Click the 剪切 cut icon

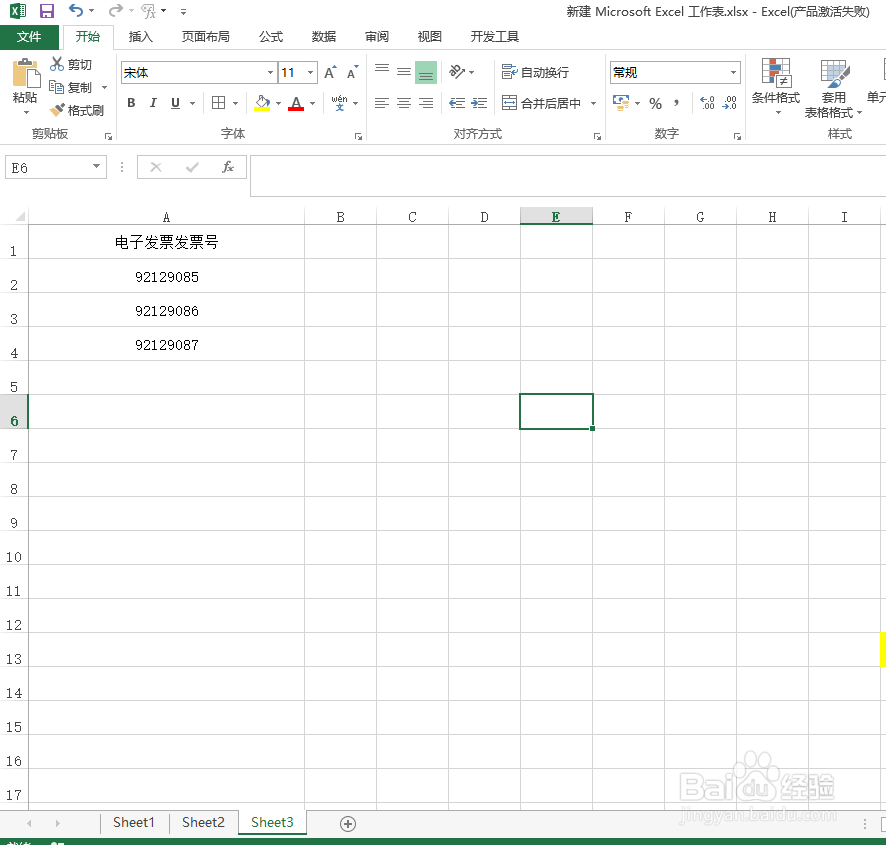click(x=71, y=63)
